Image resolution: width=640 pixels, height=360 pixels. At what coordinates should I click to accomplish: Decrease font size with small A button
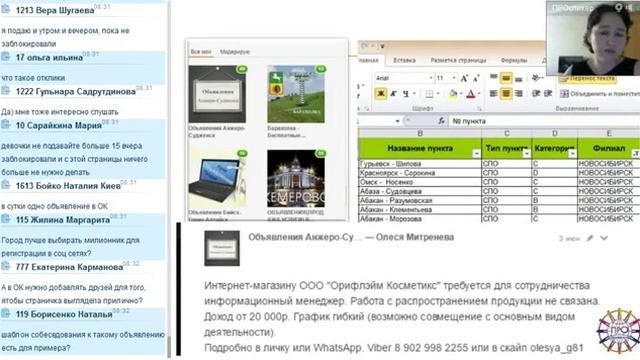tap(476, 78)
